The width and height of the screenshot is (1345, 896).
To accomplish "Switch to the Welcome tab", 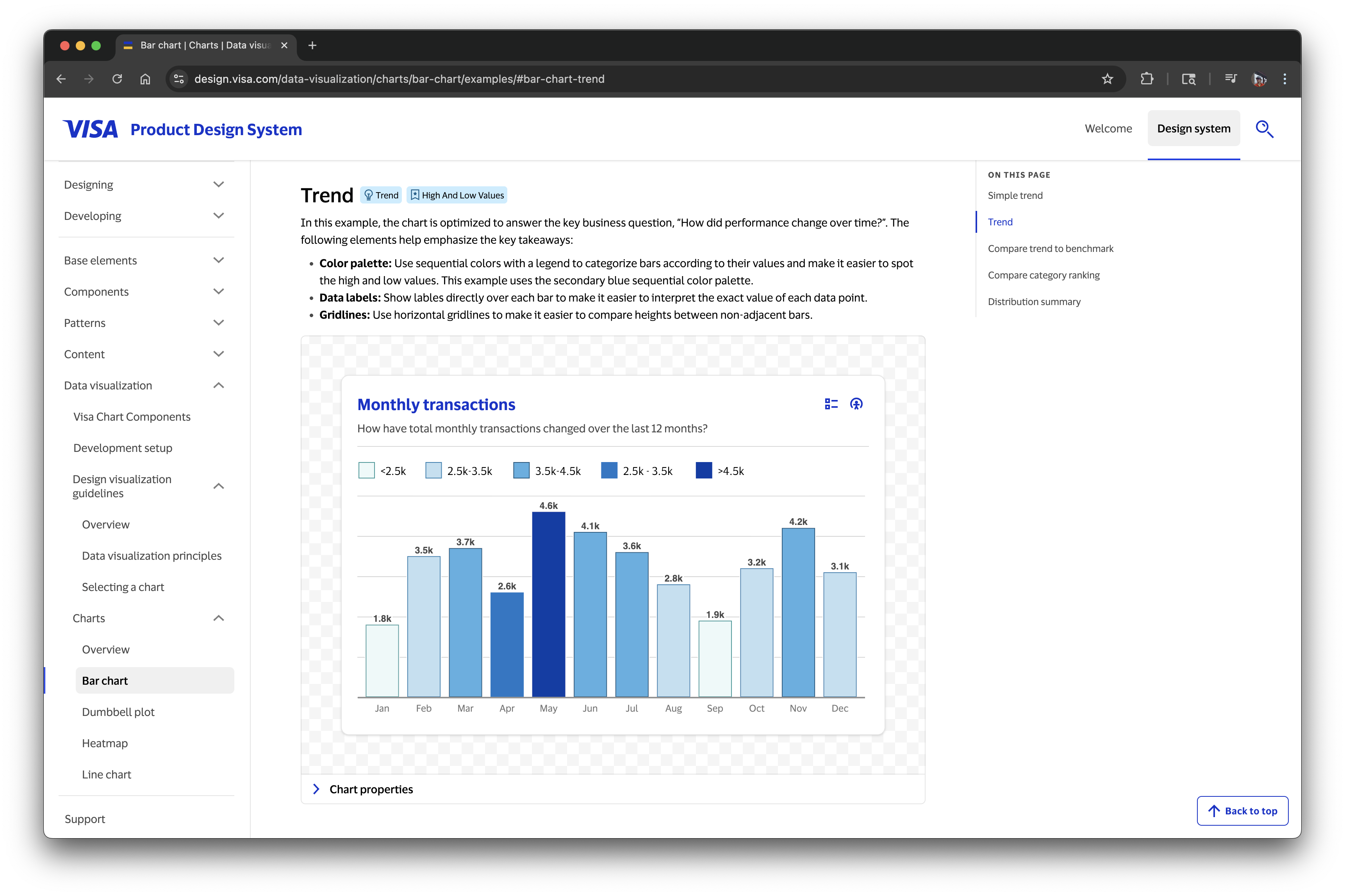I will pos(1108,129).
